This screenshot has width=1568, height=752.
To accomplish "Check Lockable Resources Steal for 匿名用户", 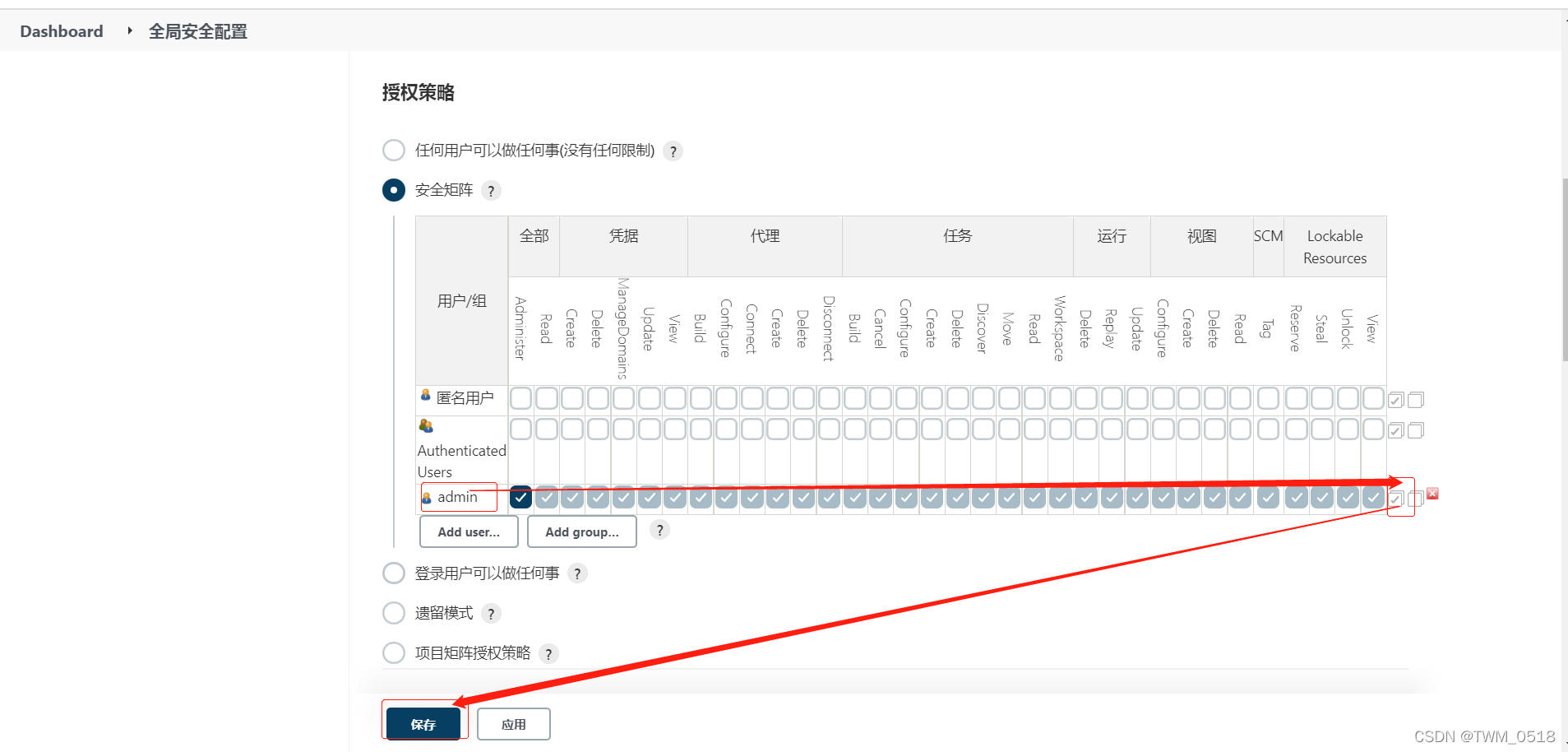I will pos(1321,398).
